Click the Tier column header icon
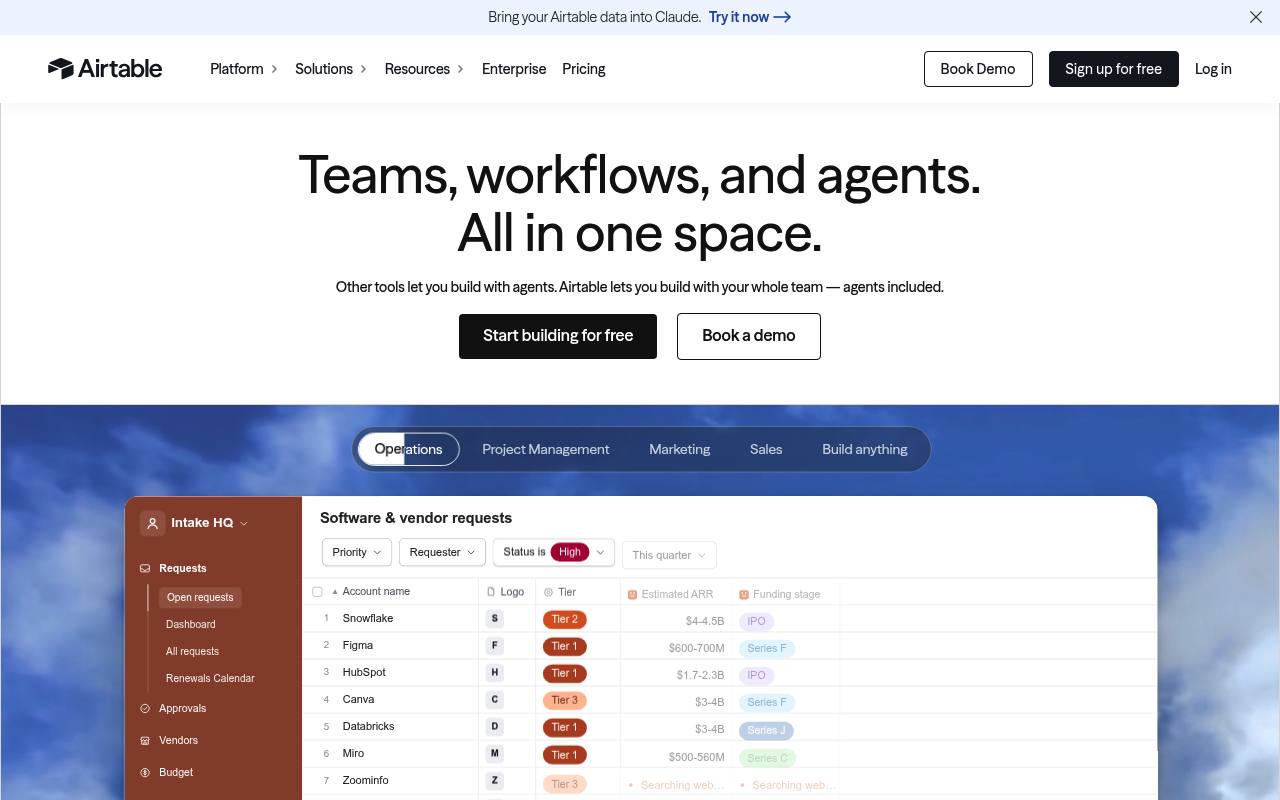Image resolution: width=1280 pixels, height=800 pixels. coord(548,592)
